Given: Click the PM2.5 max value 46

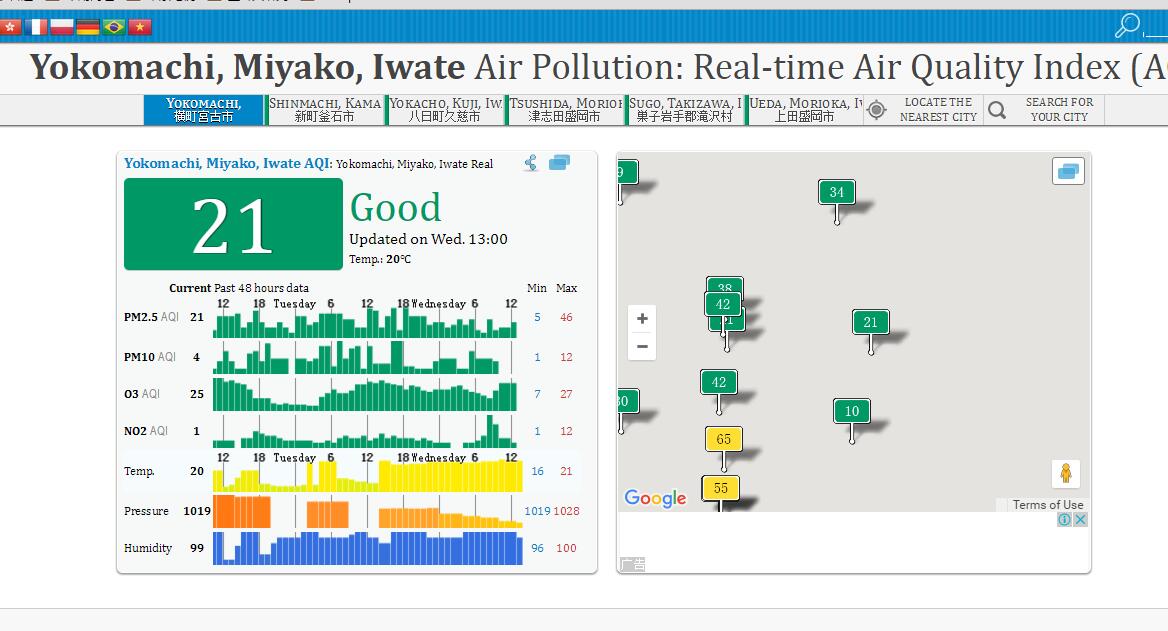Looking at the screenshot, I should click(566, 317).
